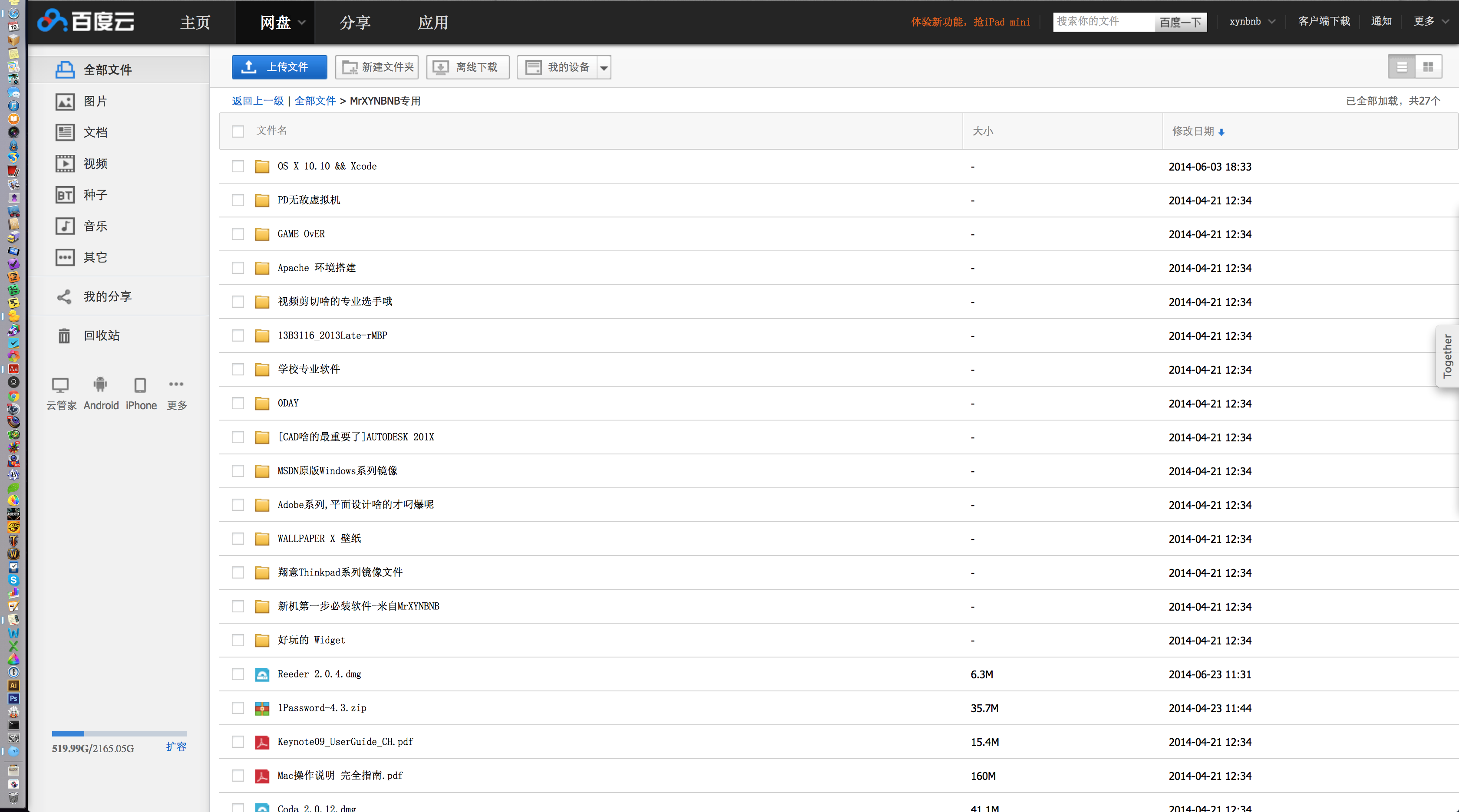This screenshot has height=812, width=1459.
Task: Sort by 修改日期 column arrow
Action: point(1221,132)
